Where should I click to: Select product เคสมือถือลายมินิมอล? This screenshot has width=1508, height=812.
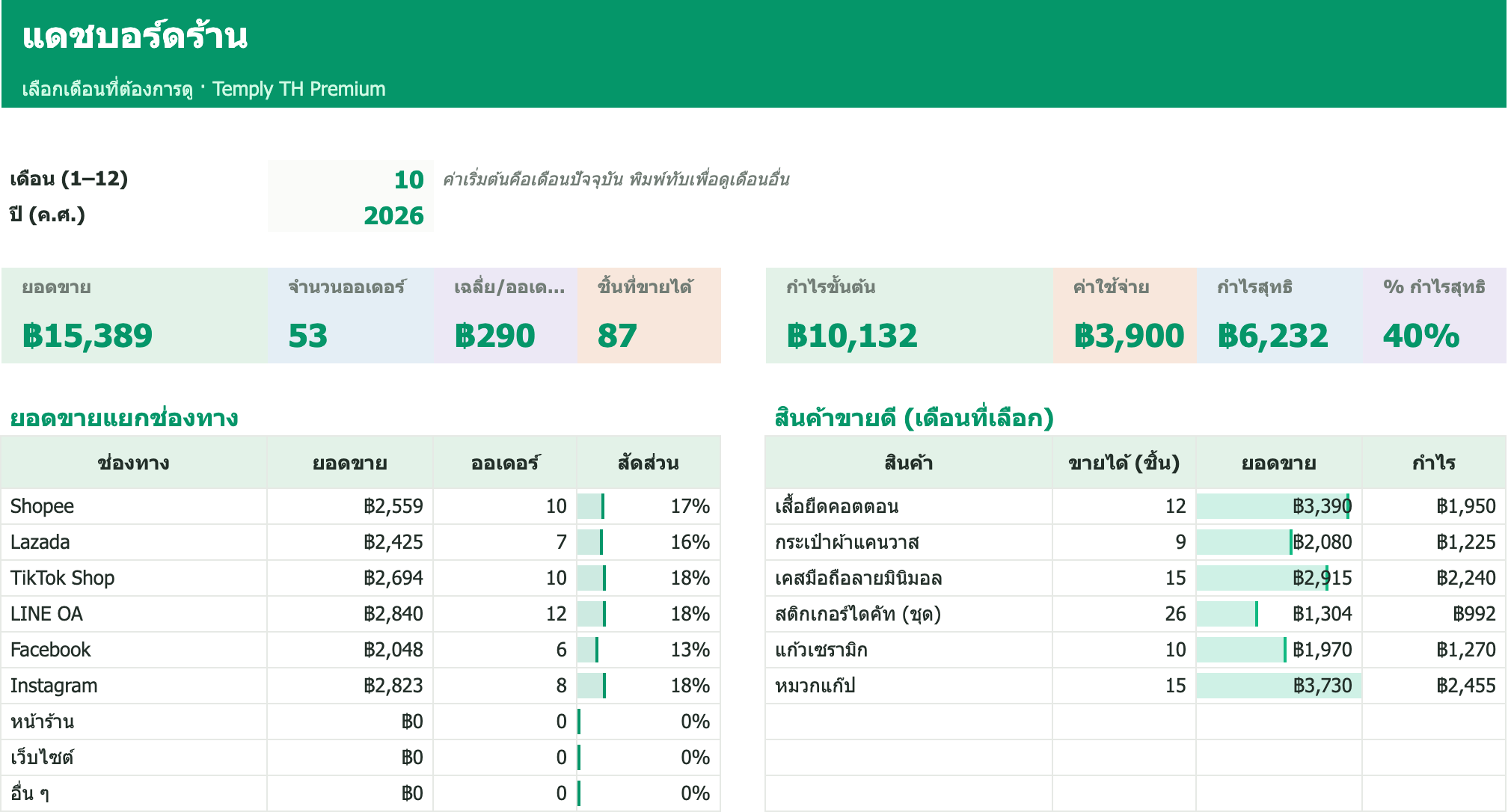pyautogui.click(x=909, y=578)
